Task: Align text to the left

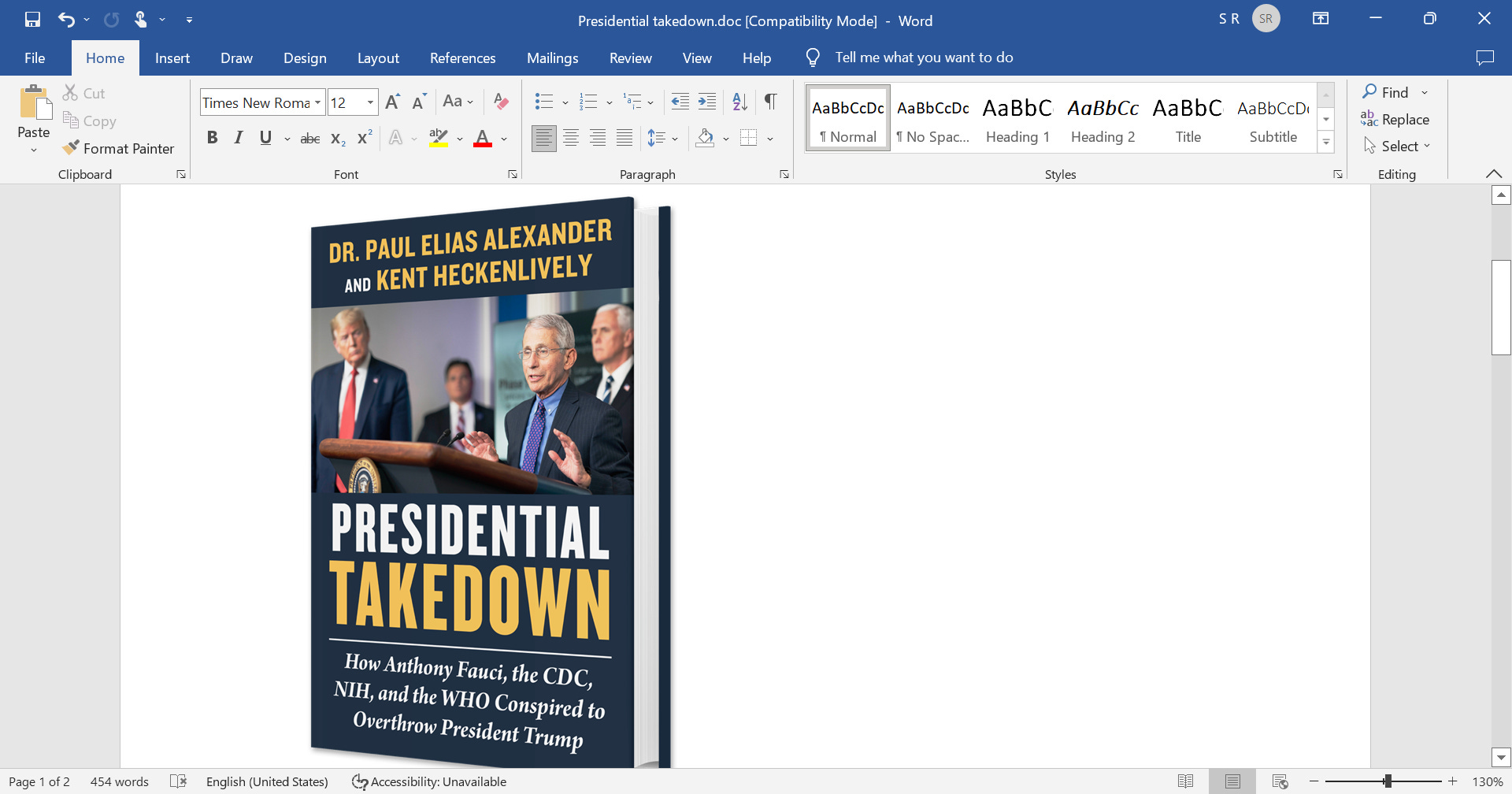Action: (543, 139)
